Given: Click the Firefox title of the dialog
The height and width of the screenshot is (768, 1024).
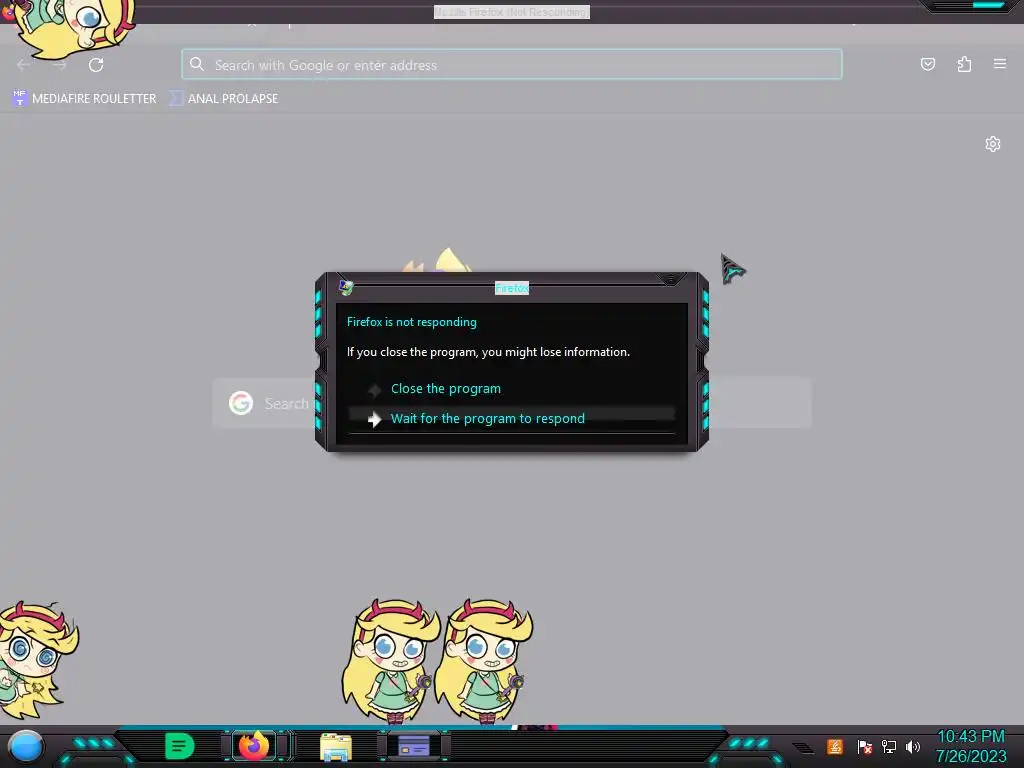Looking at the screenshot, I should (512, 288).
